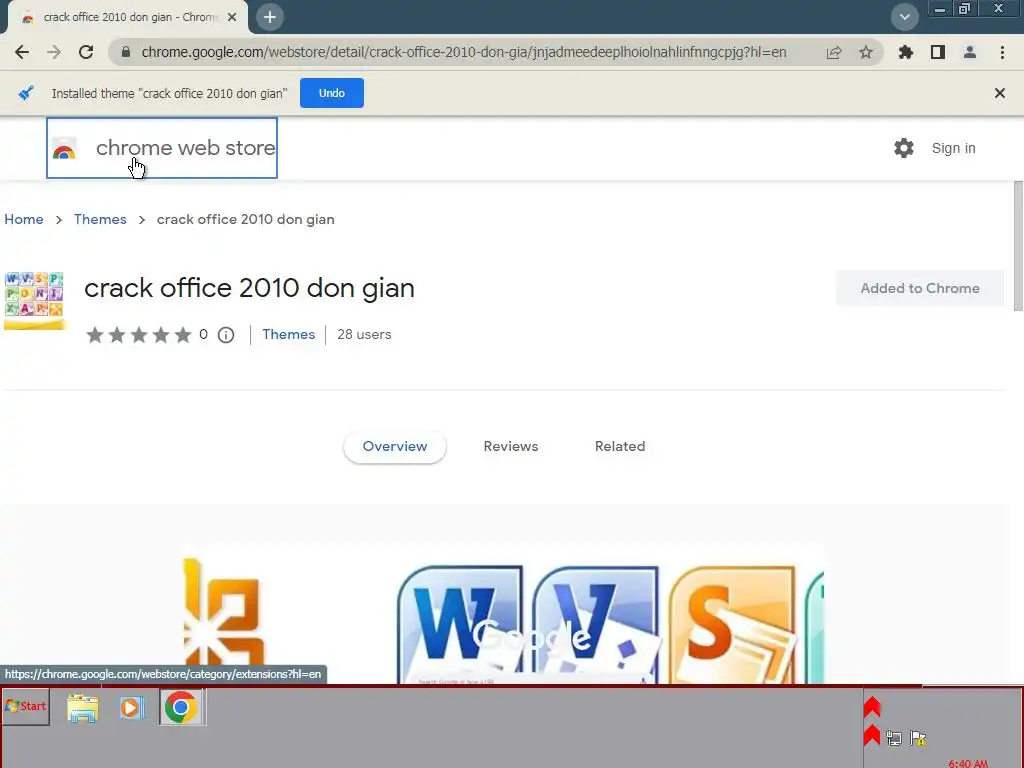
Task: Close the crack office 2010 don gian tab
Action: [x=232, y=18]
